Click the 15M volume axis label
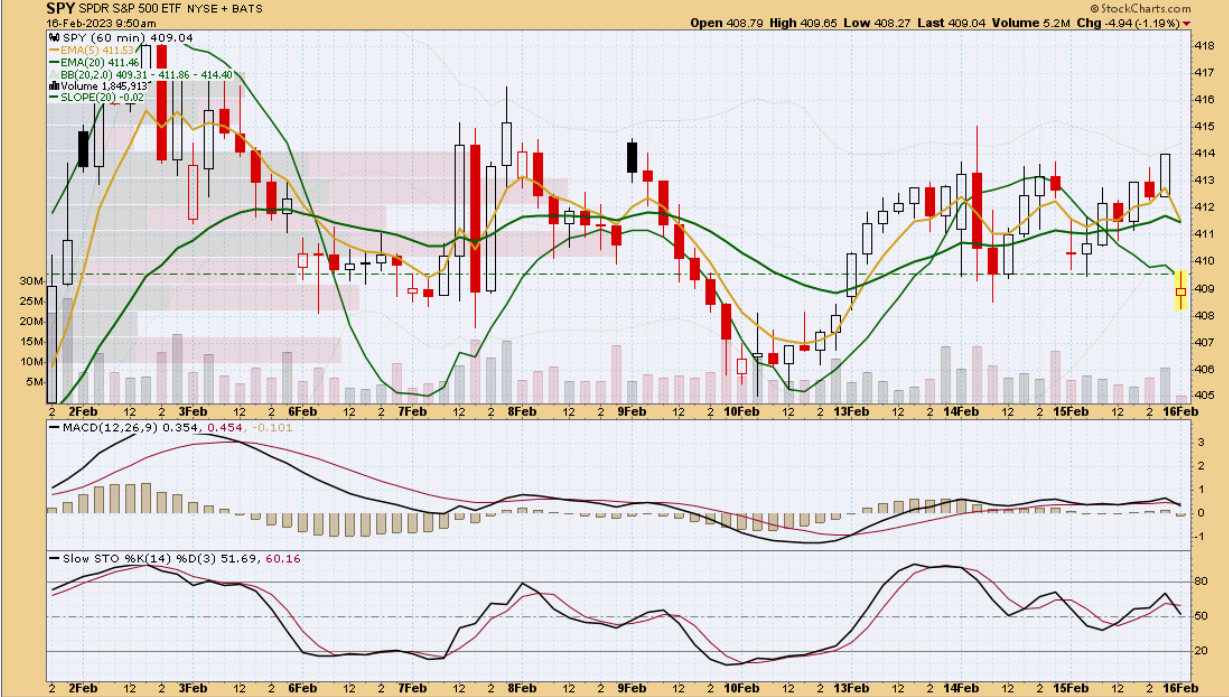 coord(32,342)
